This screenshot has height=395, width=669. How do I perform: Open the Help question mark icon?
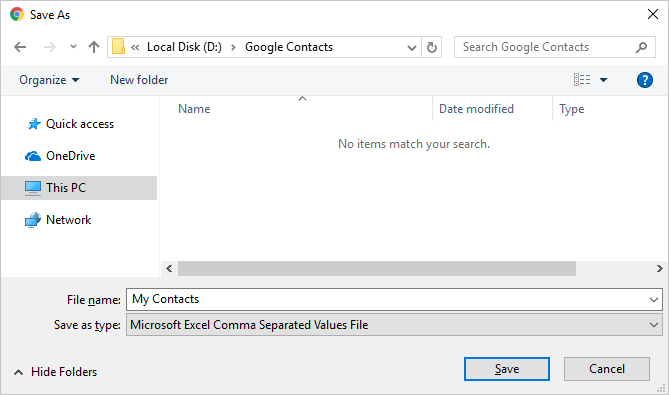[645, 80]
